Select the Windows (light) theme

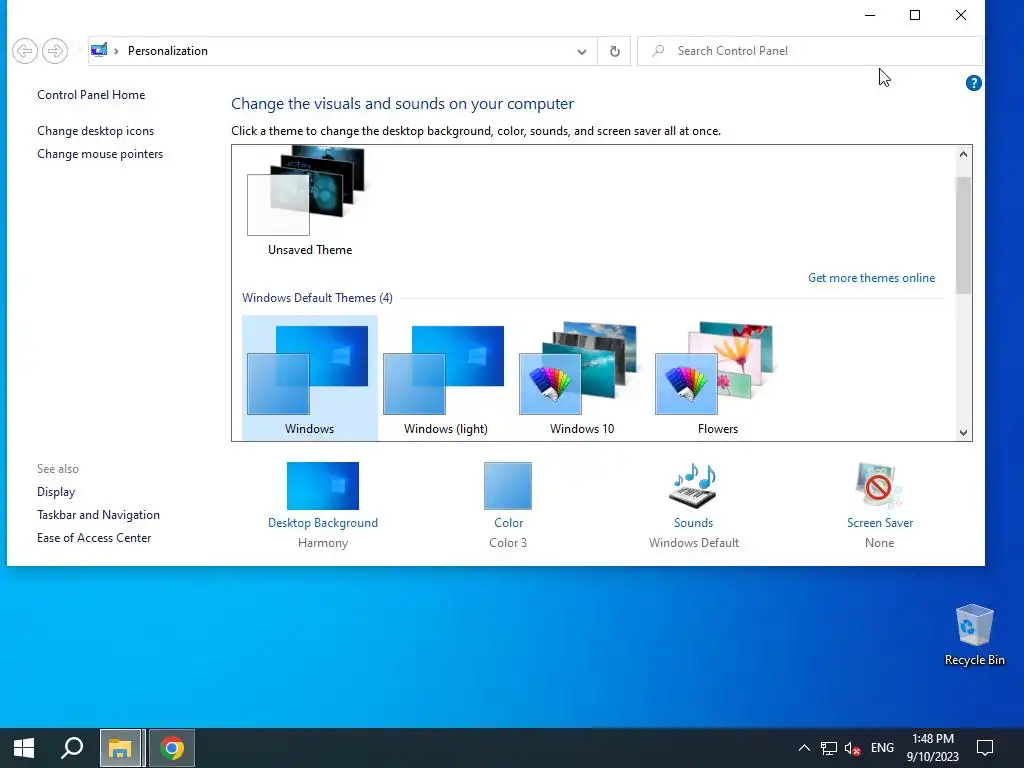coord(445,378)
